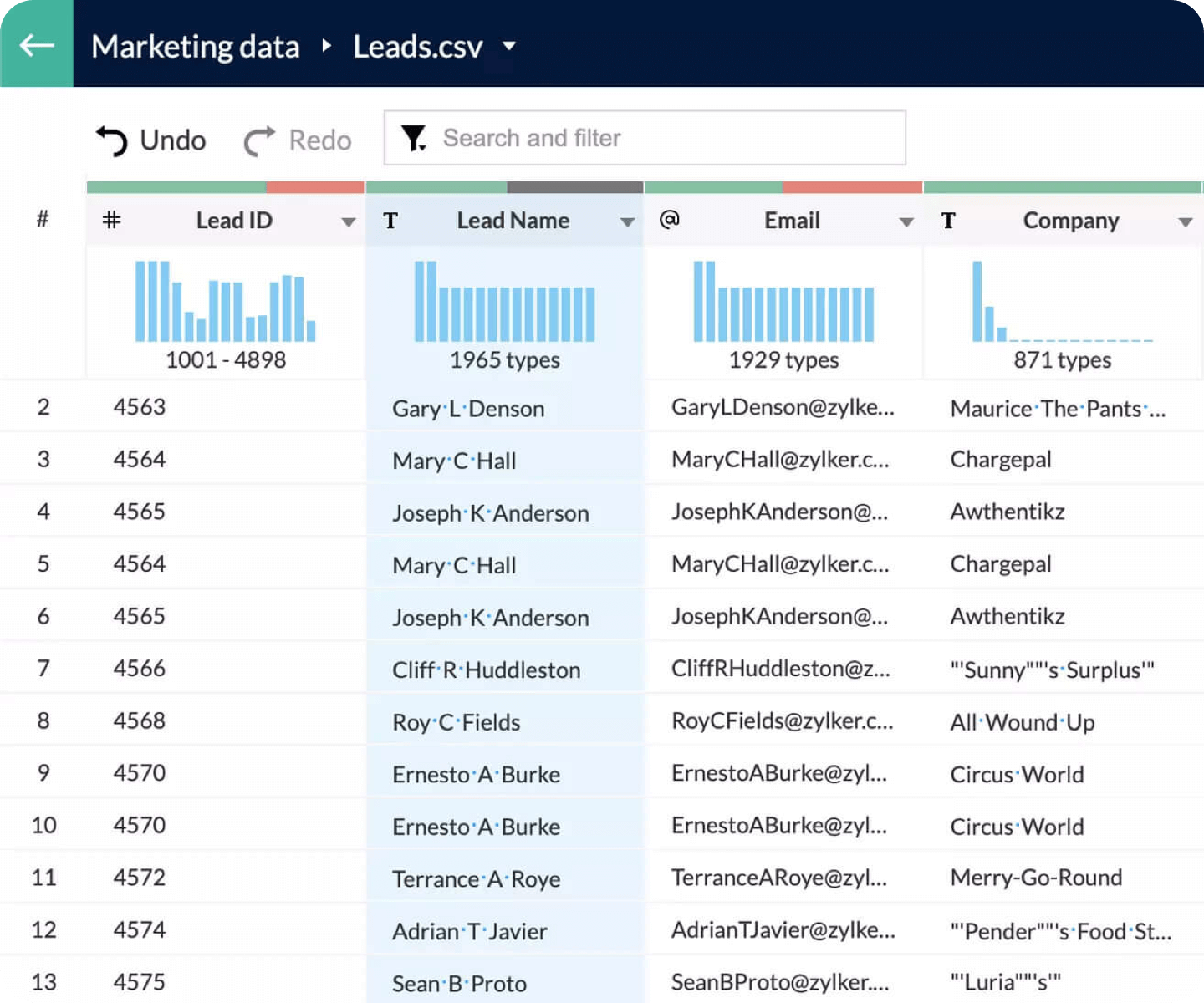Viewport: 1204px width, 1003px height.
Task: Click the Lead ID histogram chart
Action: (226, 301)
